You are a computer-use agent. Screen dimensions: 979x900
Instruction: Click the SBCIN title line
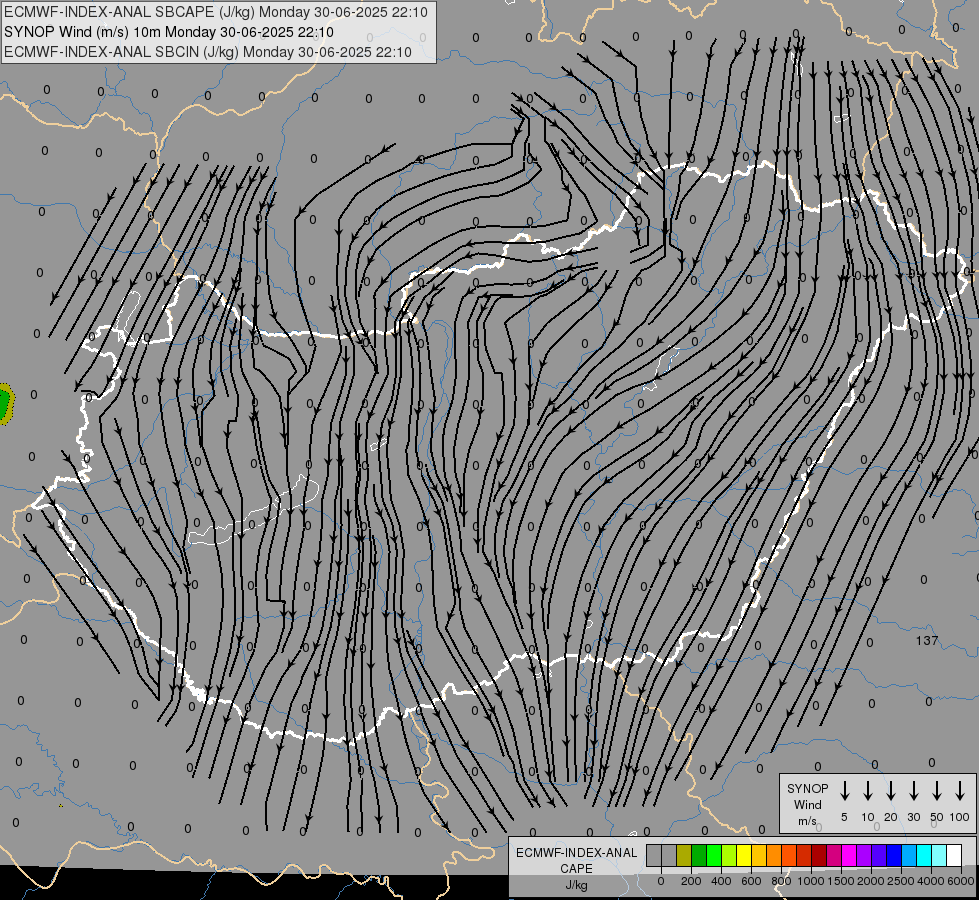tap(208, 52)
